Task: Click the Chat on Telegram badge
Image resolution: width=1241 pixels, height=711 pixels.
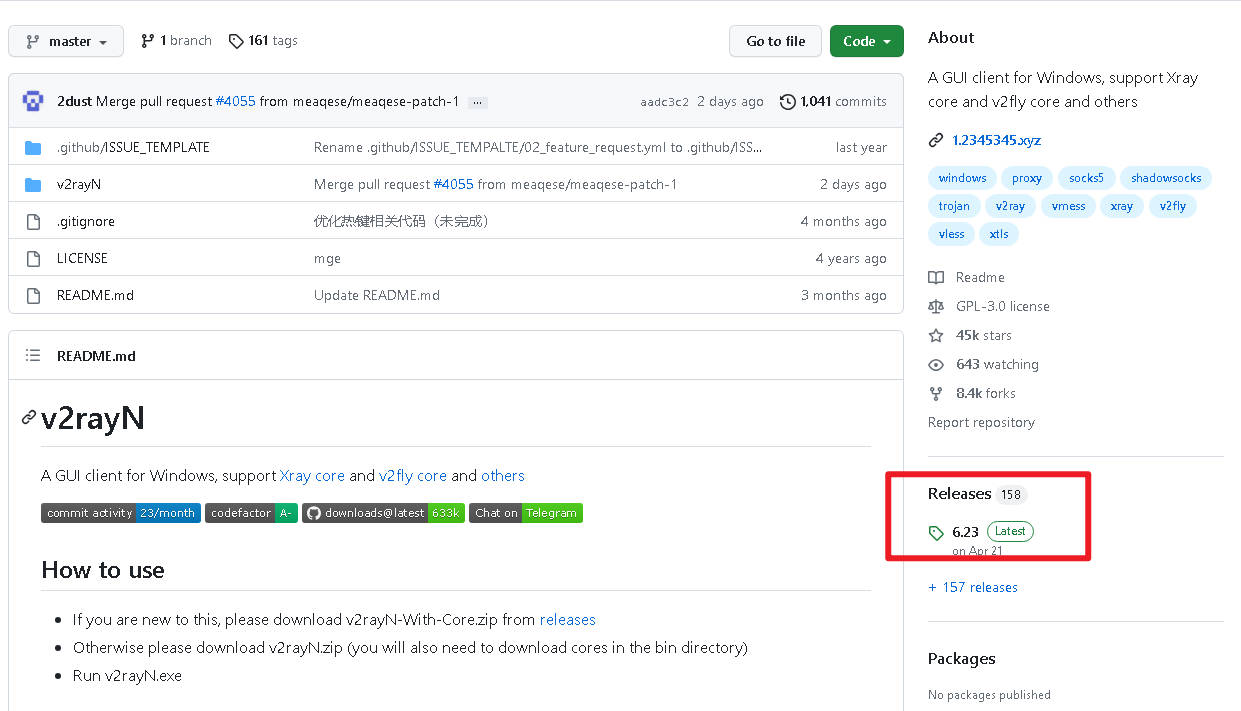Action: (x=526, y=513)
